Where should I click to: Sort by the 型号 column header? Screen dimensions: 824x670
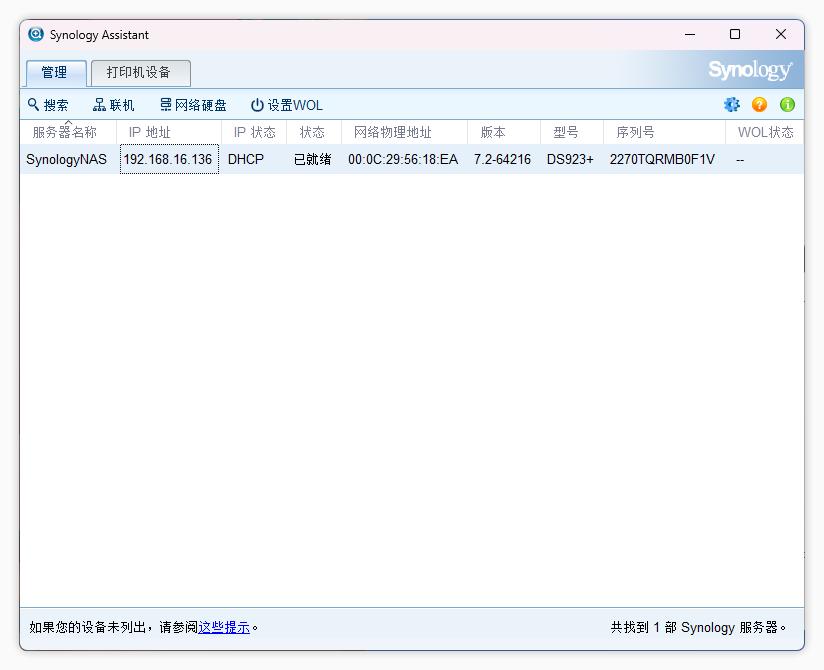click(x=572, y=132)
